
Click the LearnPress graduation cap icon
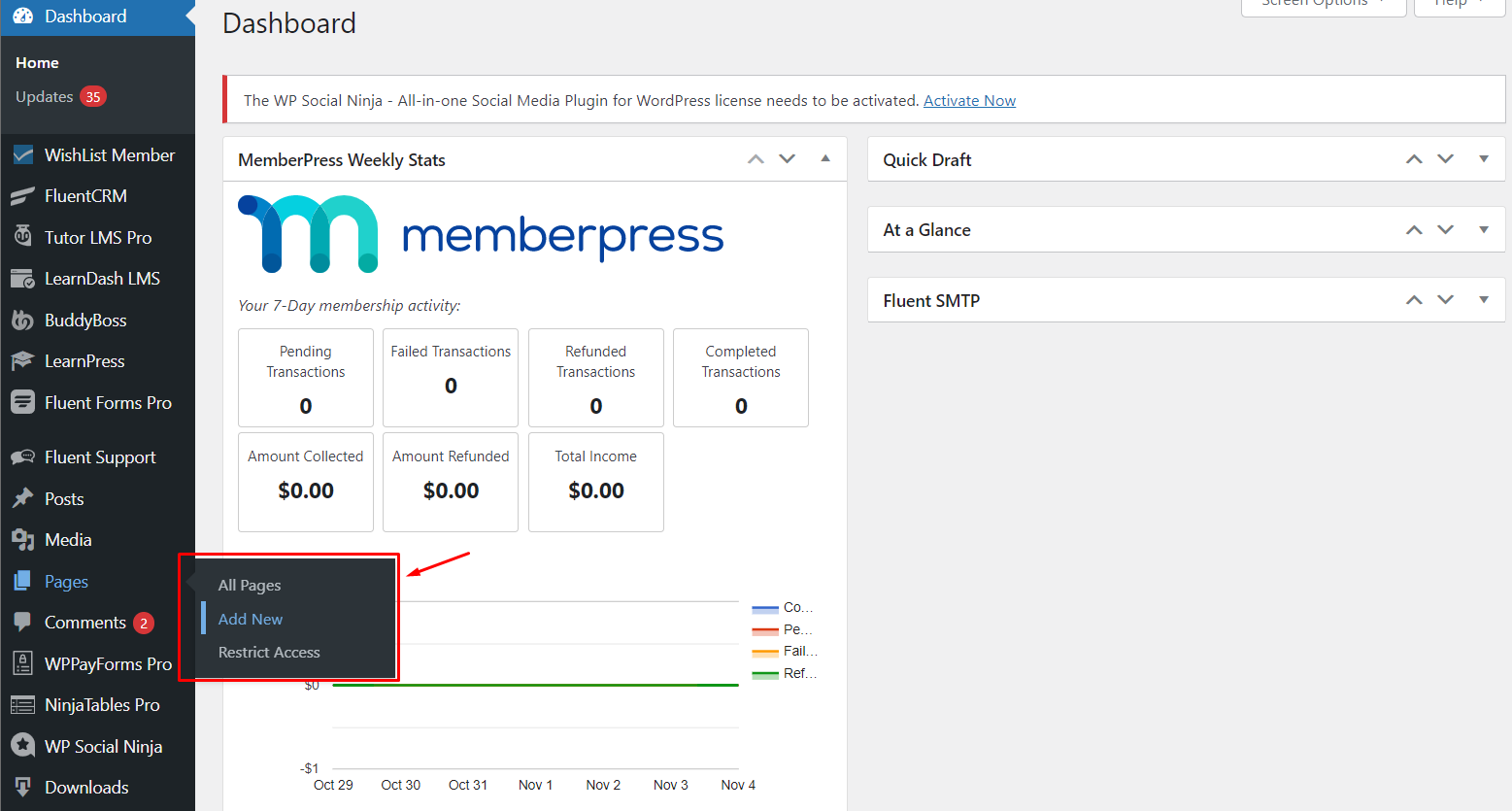(22, 361)
